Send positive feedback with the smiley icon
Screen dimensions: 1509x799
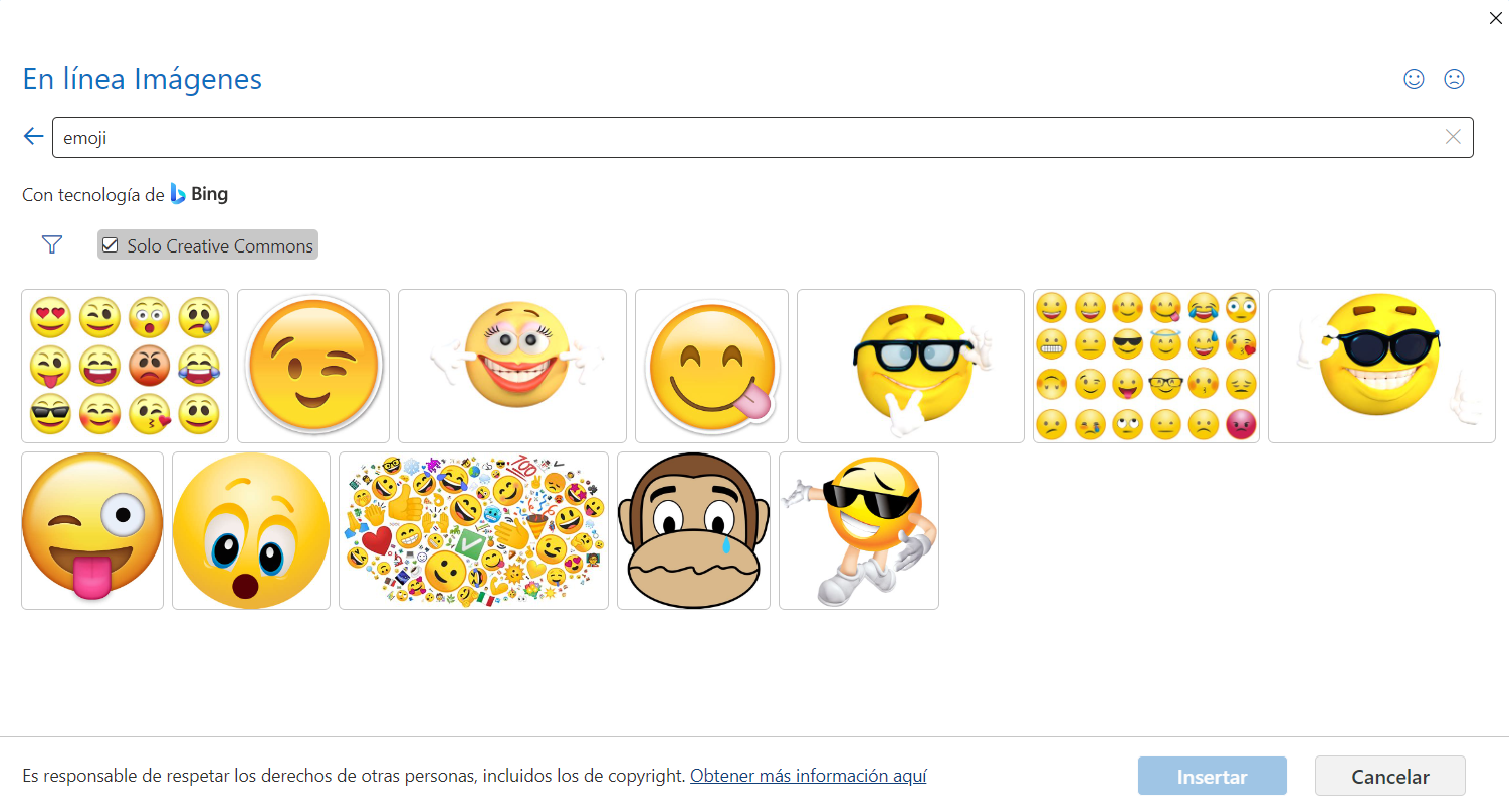point(1413,78)
